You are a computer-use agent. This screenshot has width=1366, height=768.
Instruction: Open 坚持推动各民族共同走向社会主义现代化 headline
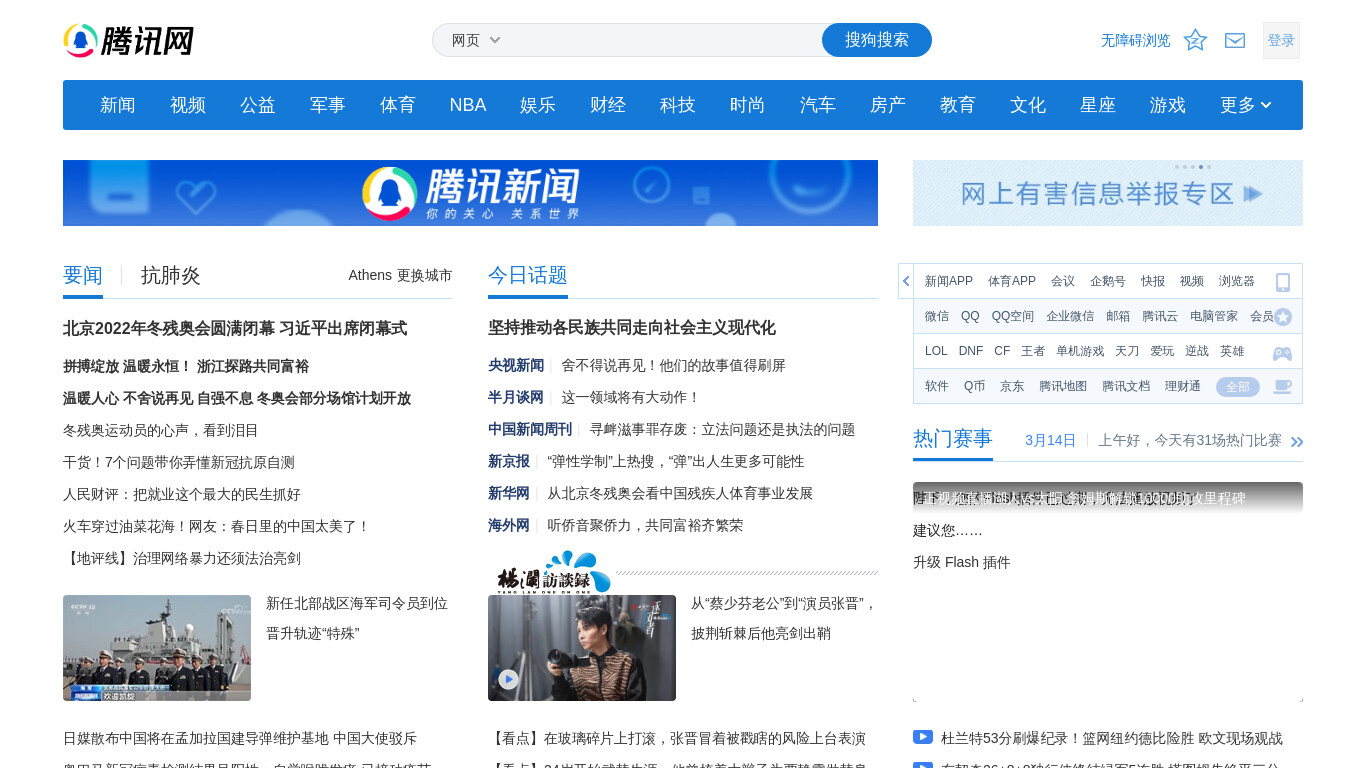(x=632, y=328)
